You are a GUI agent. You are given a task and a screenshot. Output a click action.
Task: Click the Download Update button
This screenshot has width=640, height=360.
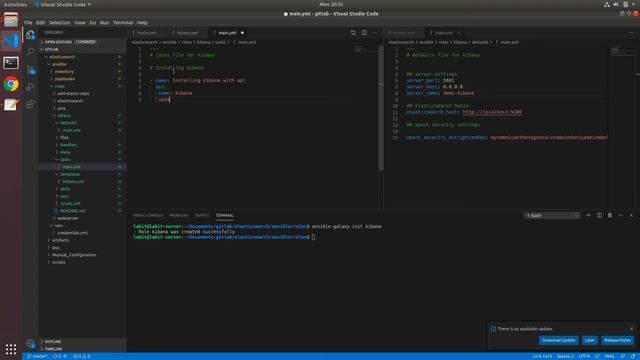coord(558,340)
